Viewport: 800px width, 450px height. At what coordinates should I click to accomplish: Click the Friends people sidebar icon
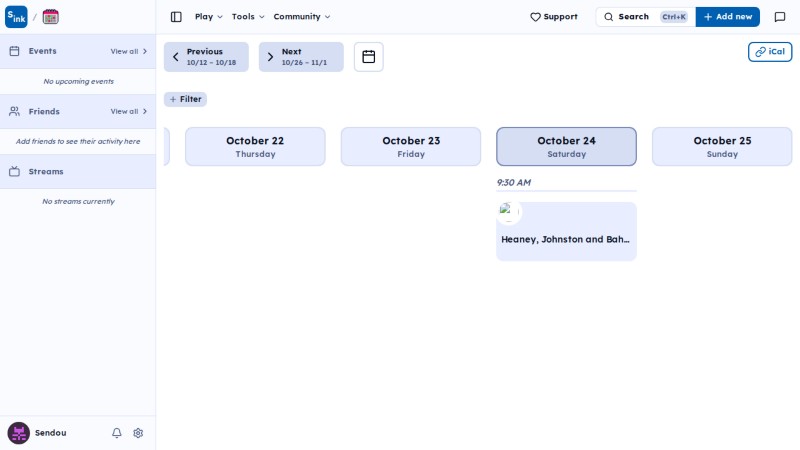coord(14,111)
